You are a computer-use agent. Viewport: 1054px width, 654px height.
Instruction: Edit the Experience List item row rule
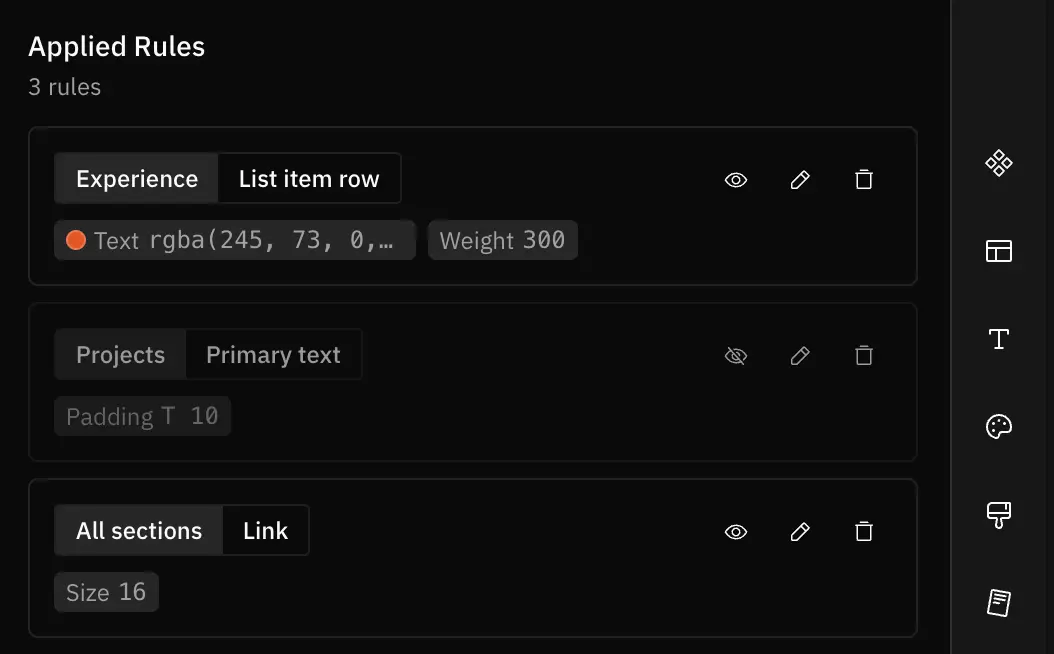pyautogui.click(x=800, y=179)
